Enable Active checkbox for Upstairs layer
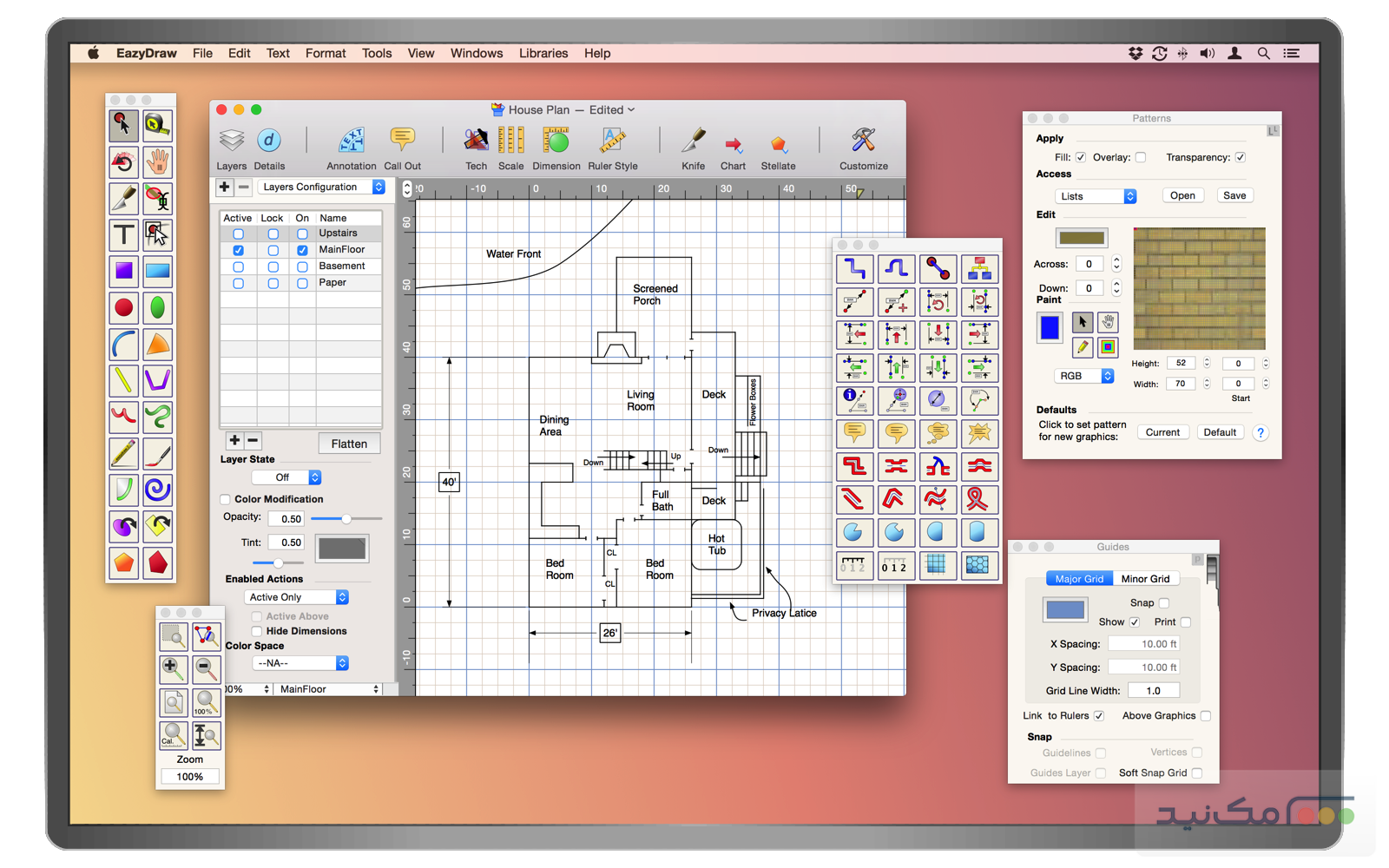The height and width of the screenshot is (868, 1389). coord(238,233)
